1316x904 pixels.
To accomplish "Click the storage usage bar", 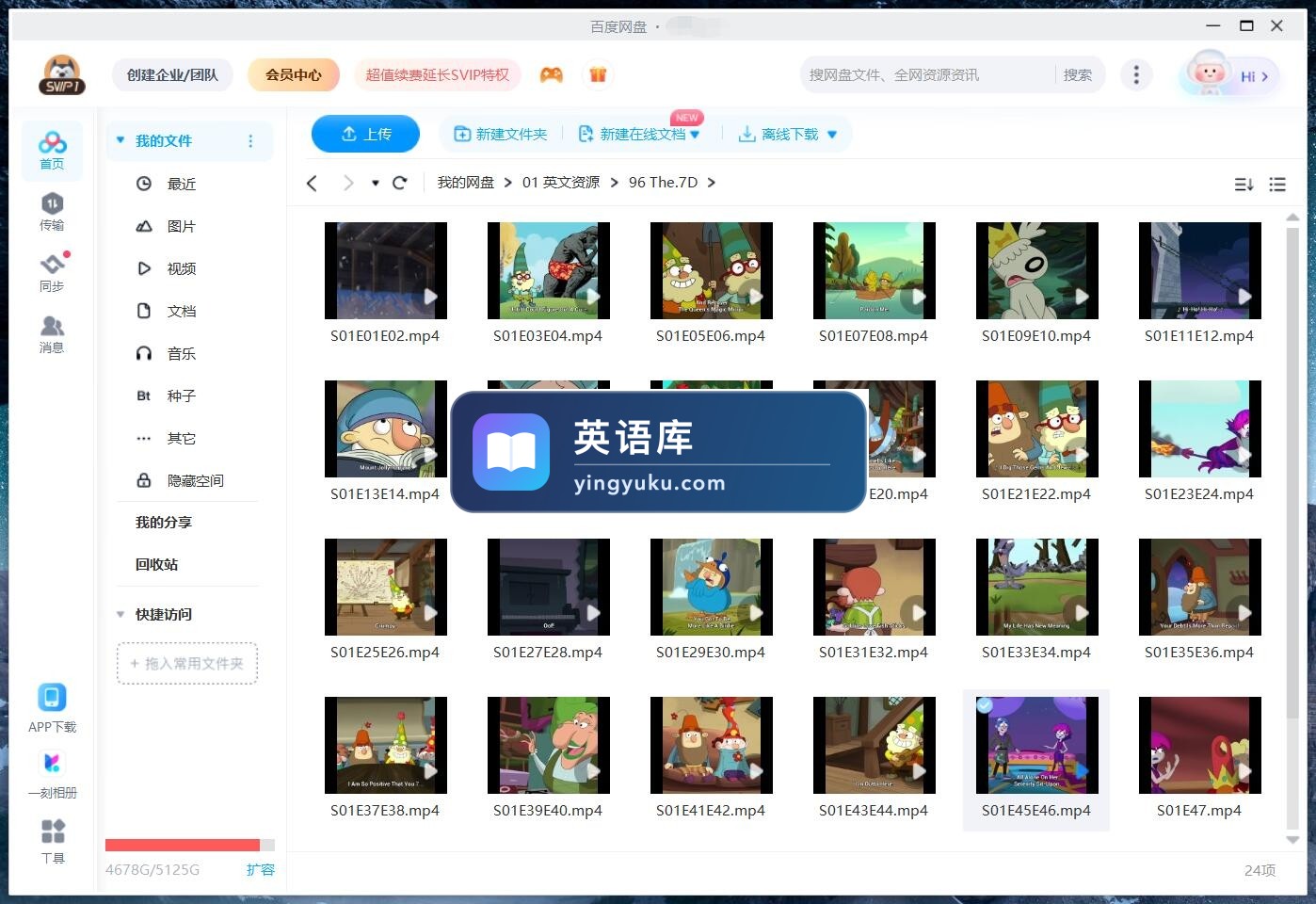I will click(x=190, y=845).
